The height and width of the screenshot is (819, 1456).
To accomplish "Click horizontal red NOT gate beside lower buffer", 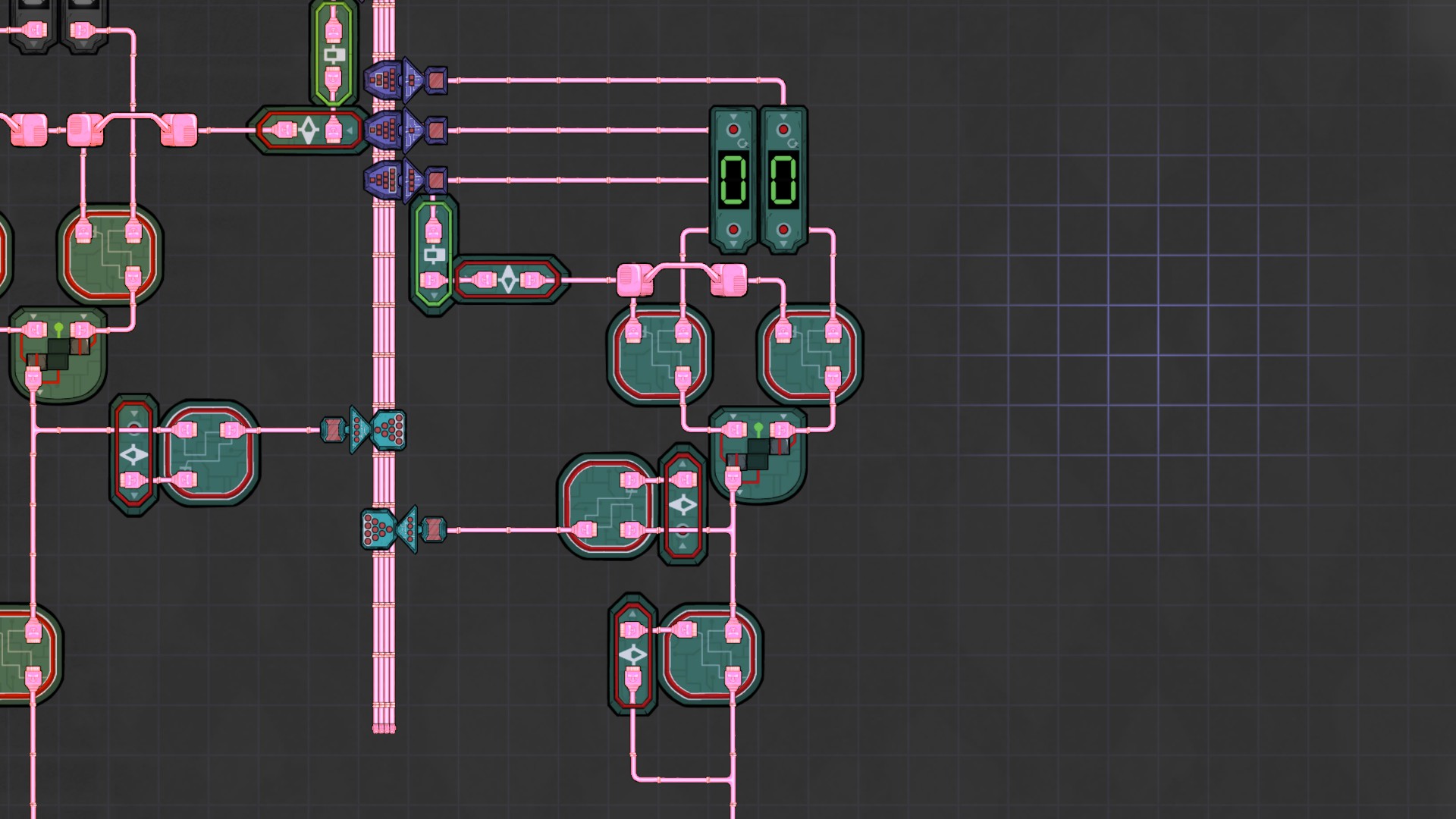I will (x=508, y=281).
